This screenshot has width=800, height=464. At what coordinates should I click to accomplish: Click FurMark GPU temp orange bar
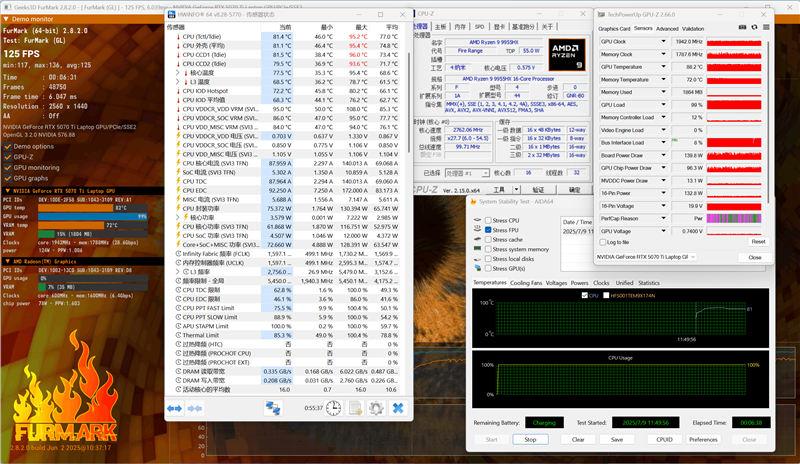76,208
